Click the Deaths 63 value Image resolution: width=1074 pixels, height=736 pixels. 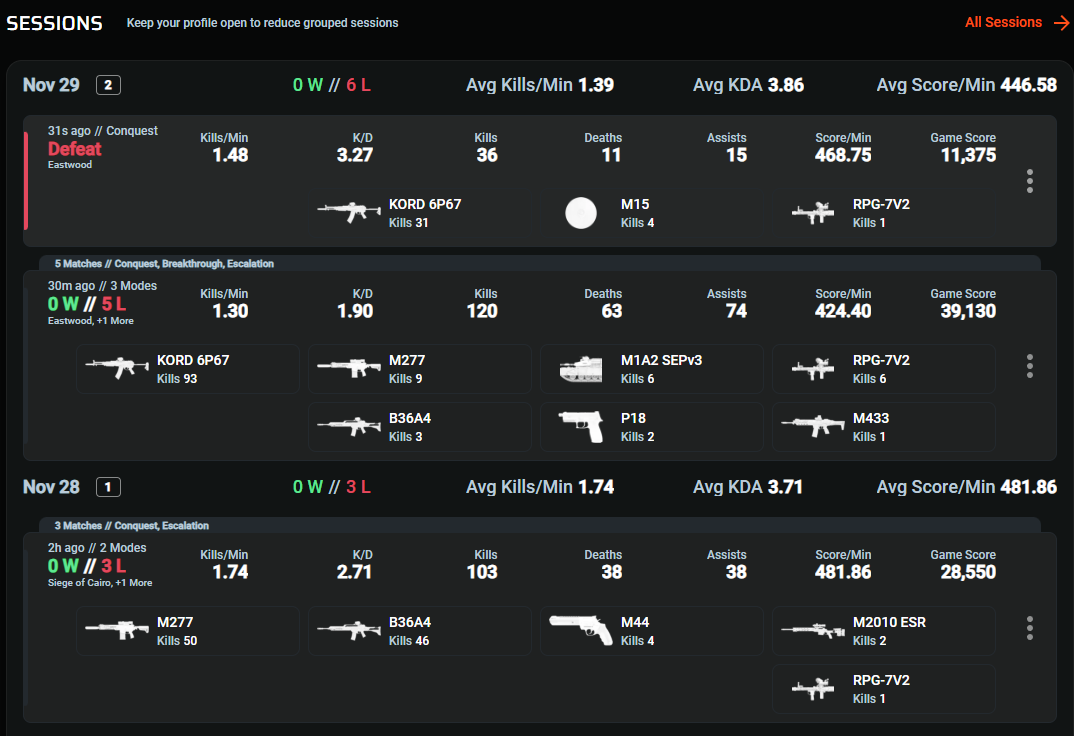coord(612,312)
